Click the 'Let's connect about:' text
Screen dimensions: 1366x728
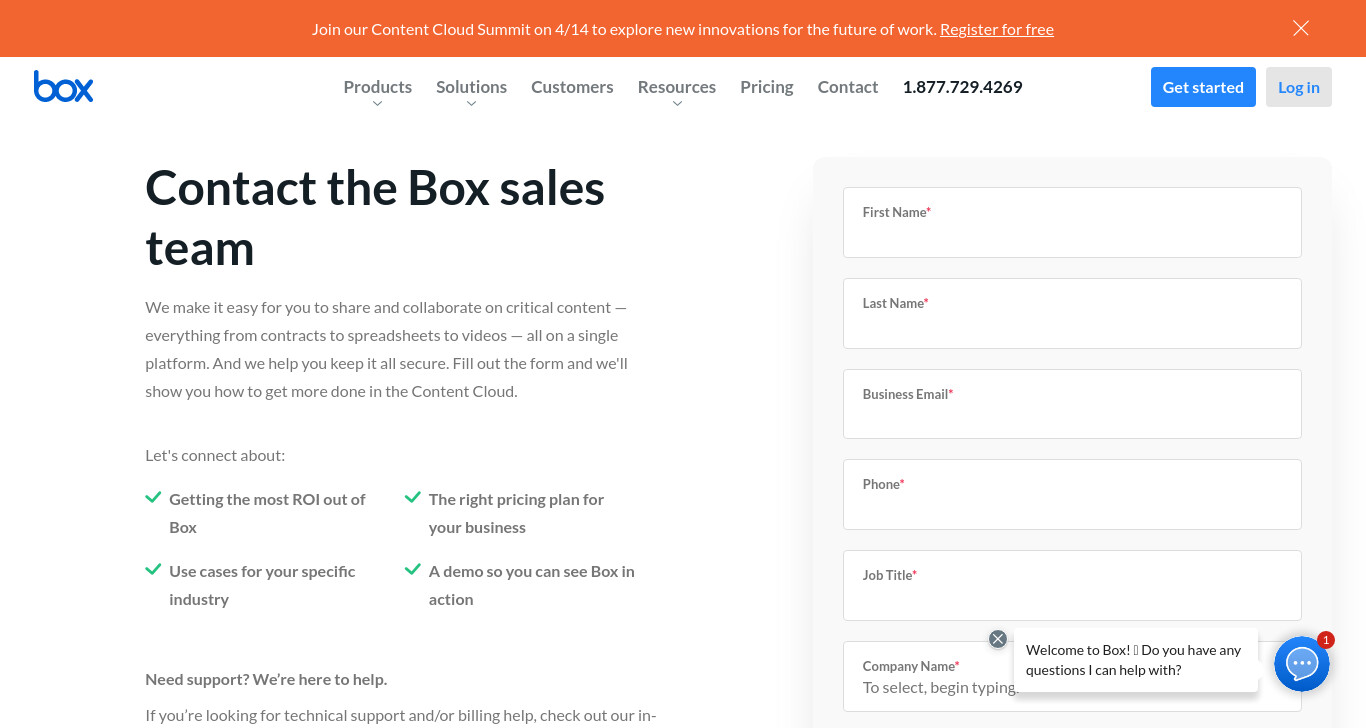215,455
